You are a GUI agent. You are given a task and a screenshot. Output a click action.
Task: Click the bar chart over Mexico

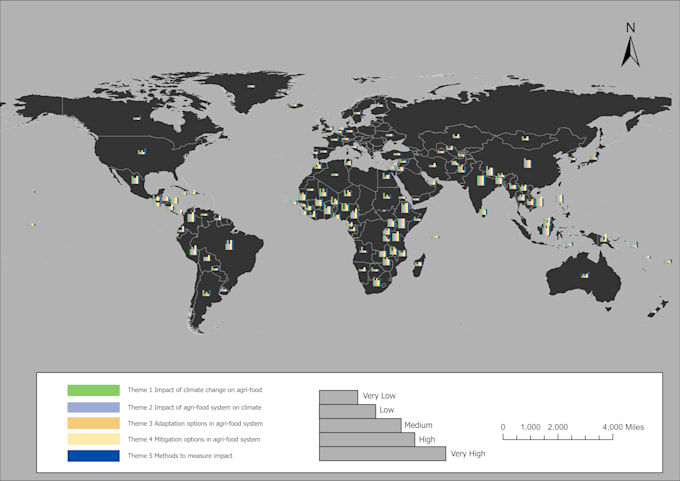135,179
